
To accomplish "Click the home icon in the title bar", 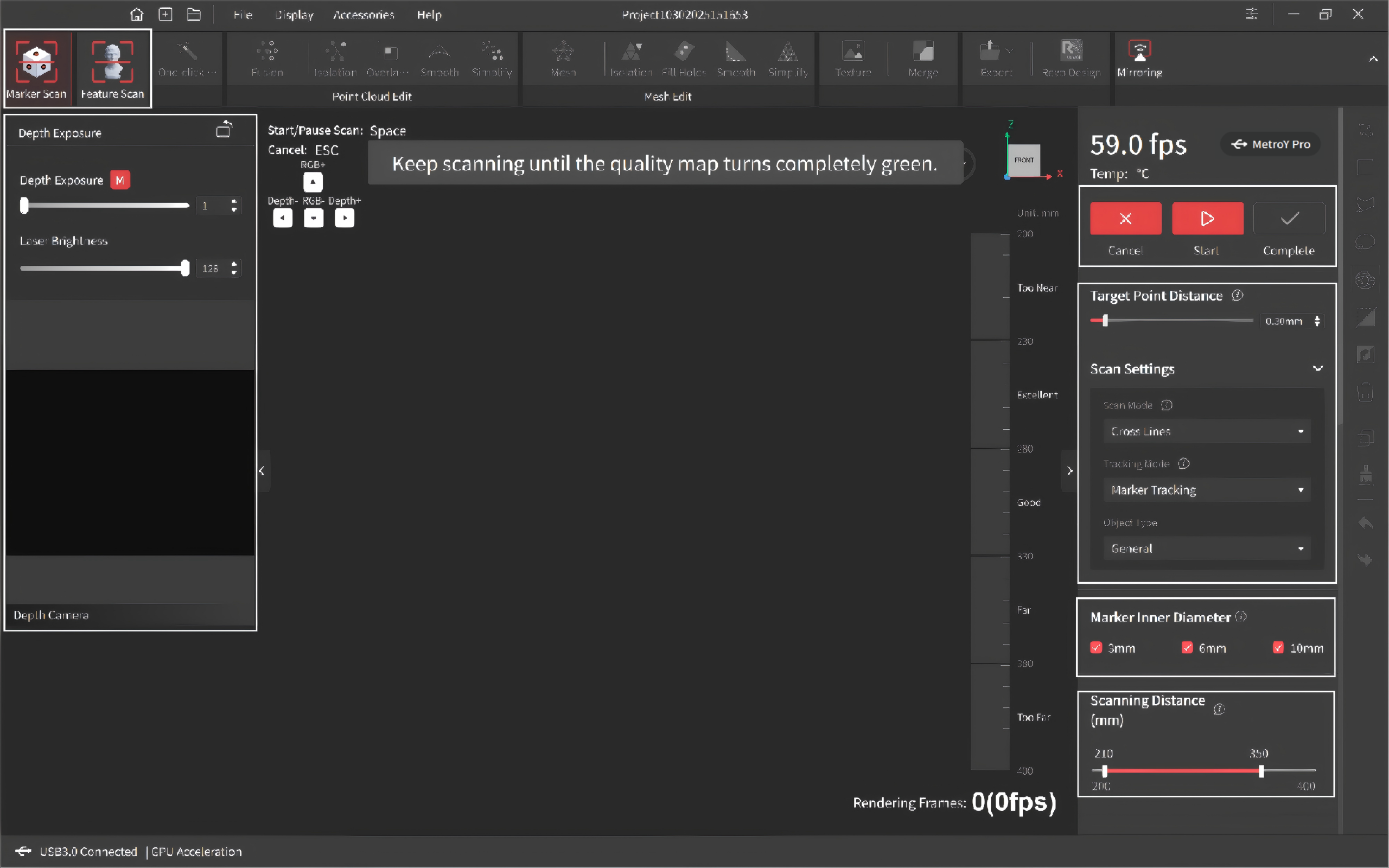I will click(137, 14).
